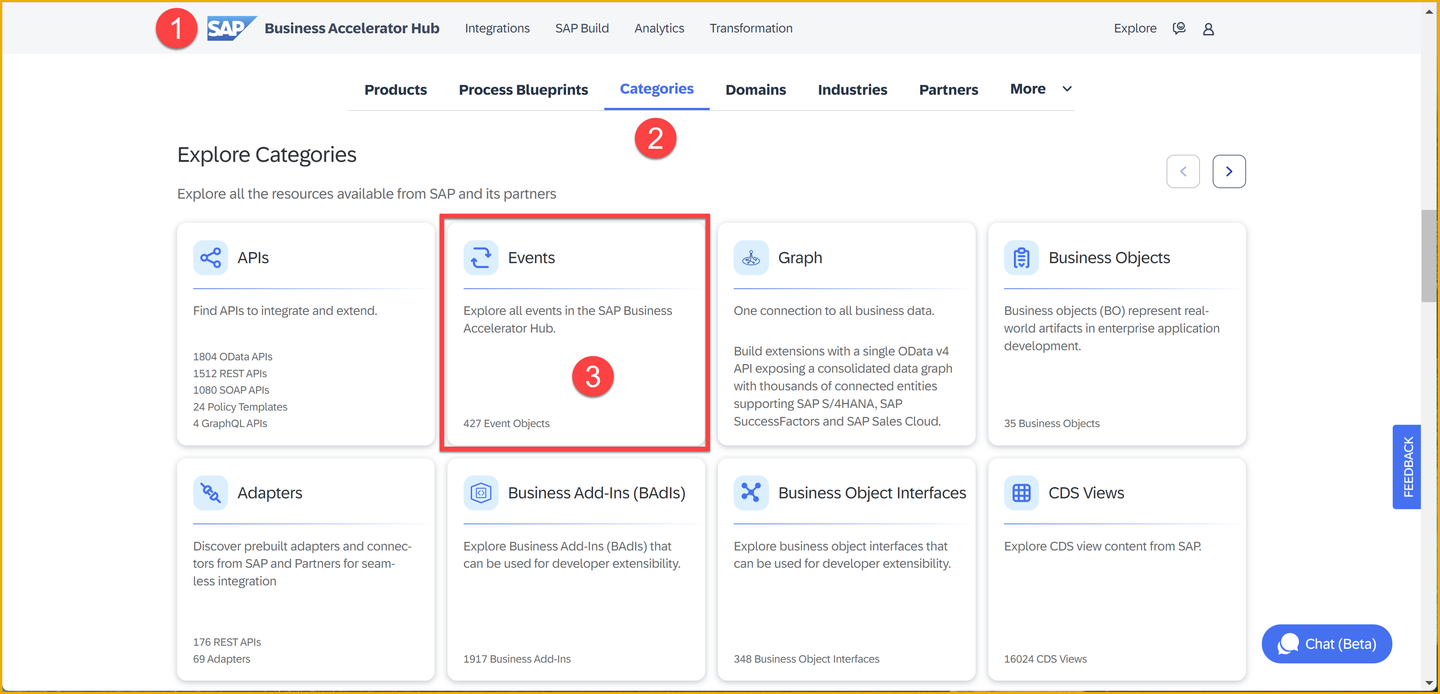Open the Graph category title
Screen dimensions: 1440x694
point(800,258)
